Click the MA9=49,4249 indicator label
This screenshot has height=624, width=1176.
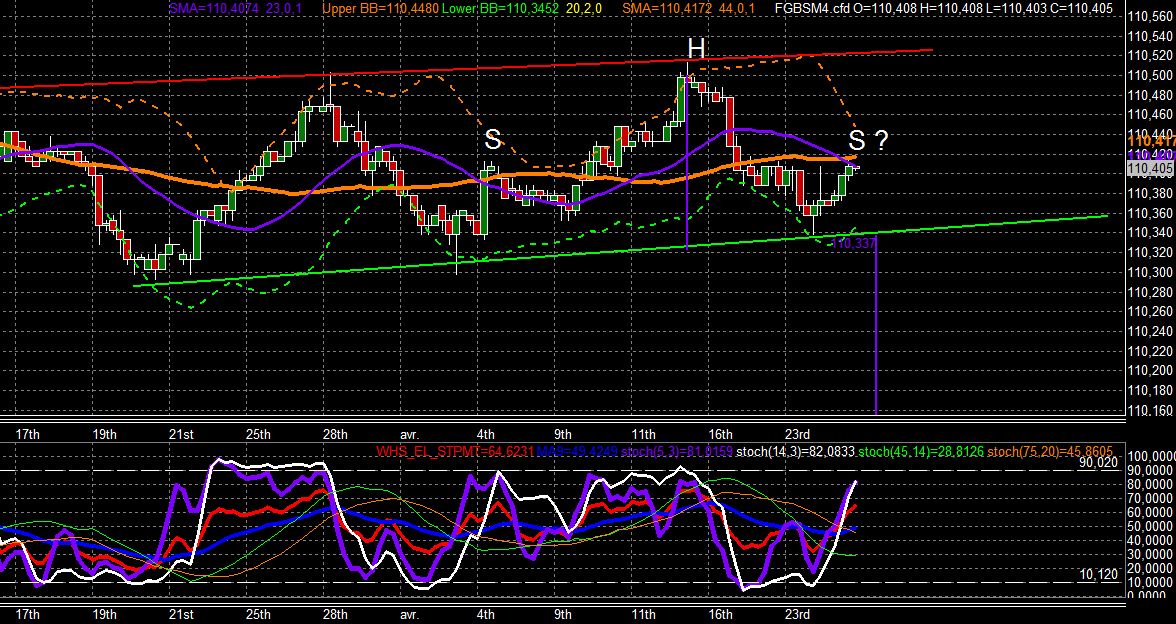(580, 452)
